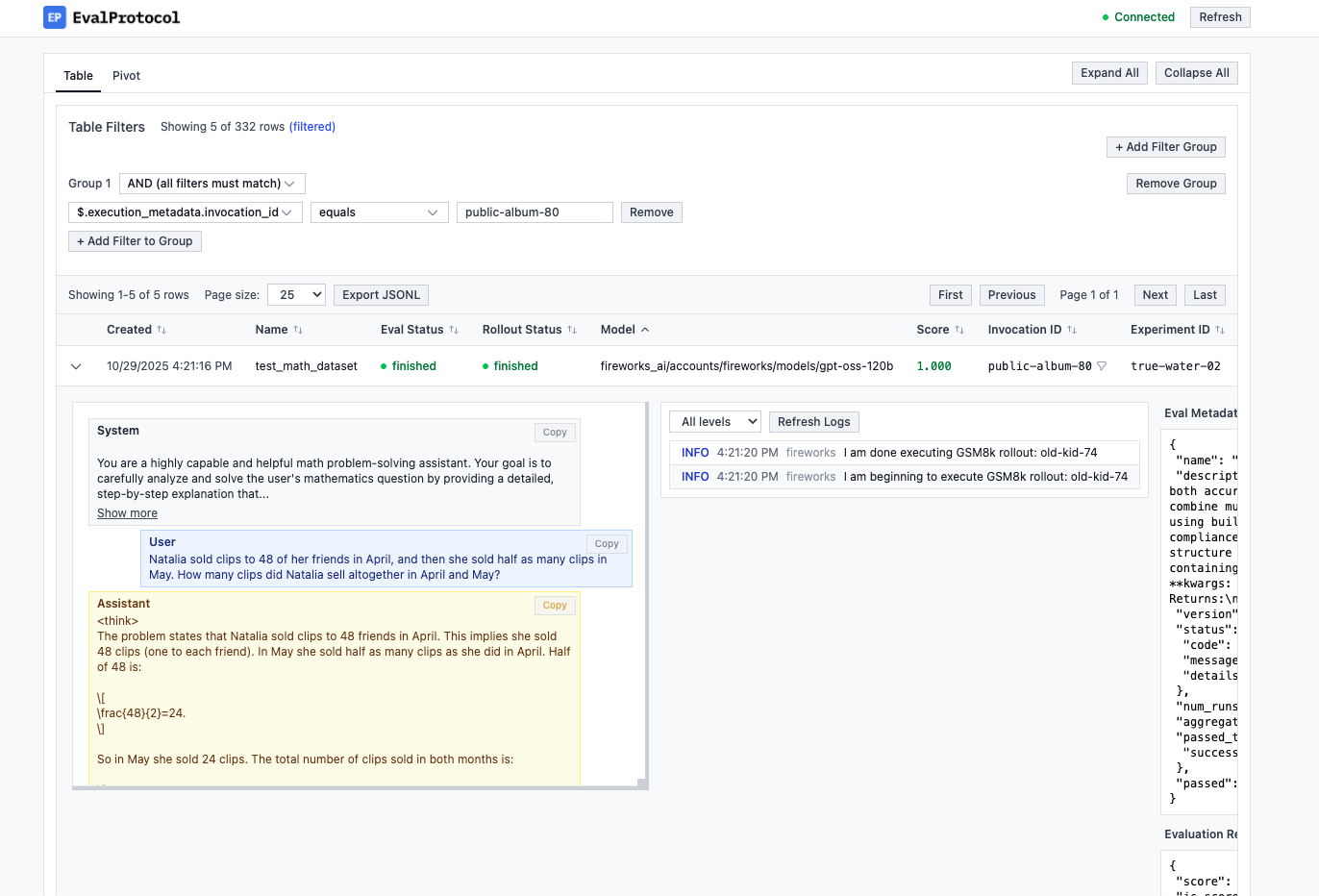Open the All levels log dropdown
The width and height of the screenshot is (1319, 896).
pos(716,422)
